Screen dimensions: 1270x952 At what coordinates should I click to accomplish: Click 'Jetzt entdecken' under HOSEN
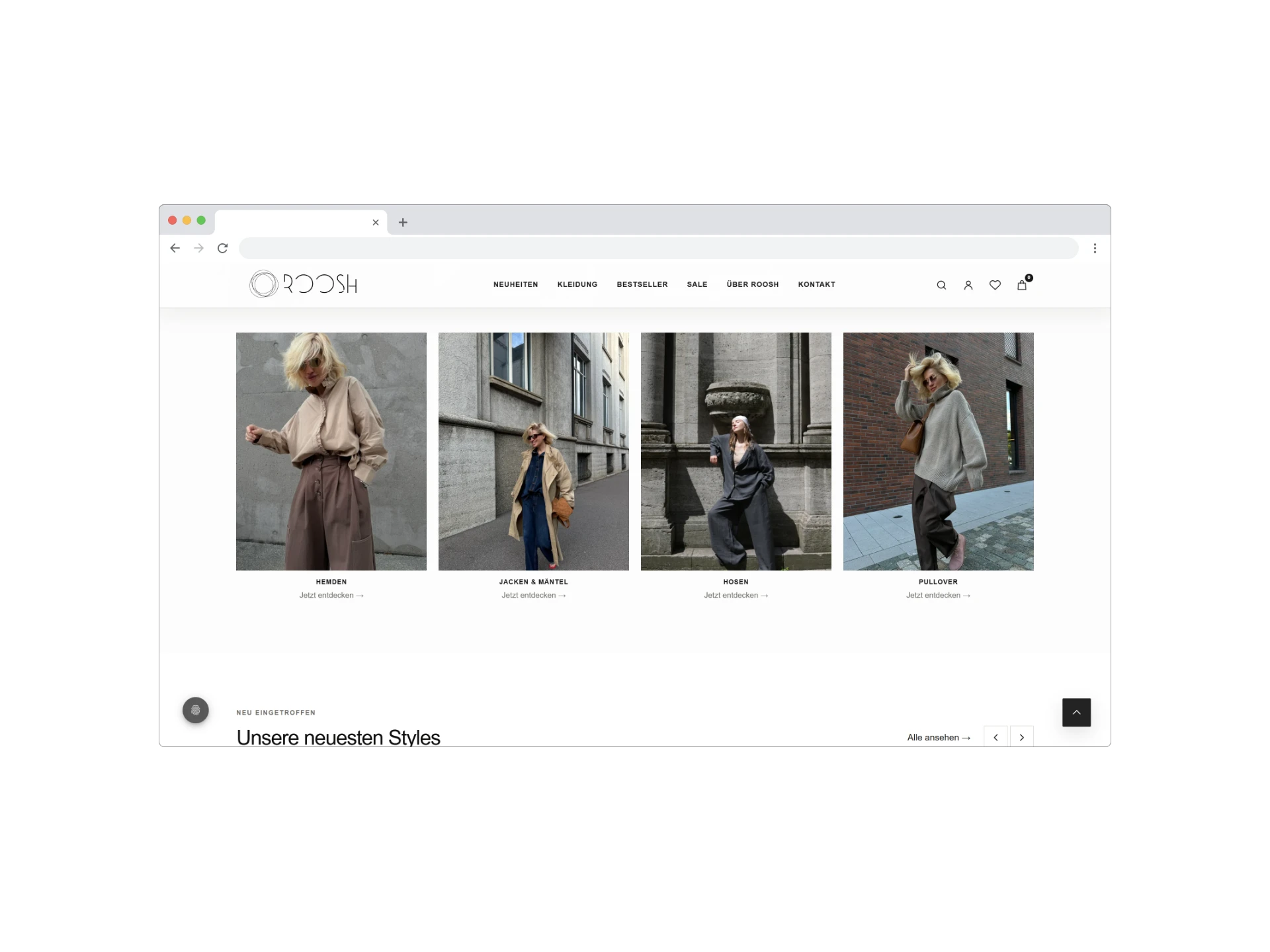tap(736, 595)
